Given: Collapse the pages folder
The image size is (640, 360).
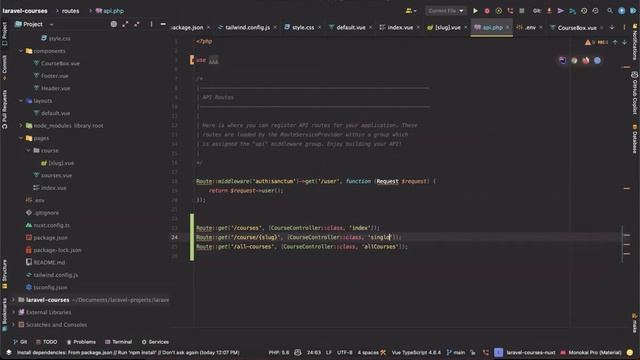Looking at the screenshot, I should (x=21, y=138).
